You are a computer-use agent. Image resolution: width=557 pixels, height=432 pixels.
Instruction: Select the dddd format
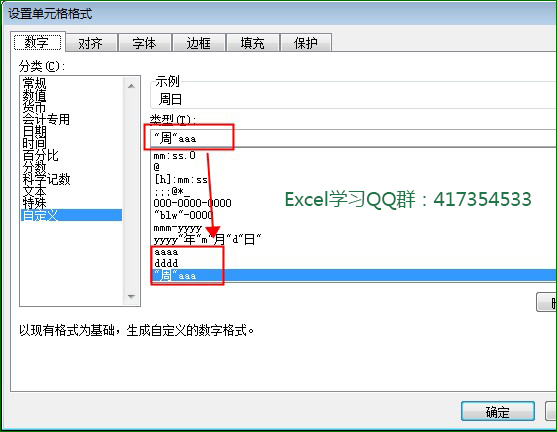click(353, 263)
